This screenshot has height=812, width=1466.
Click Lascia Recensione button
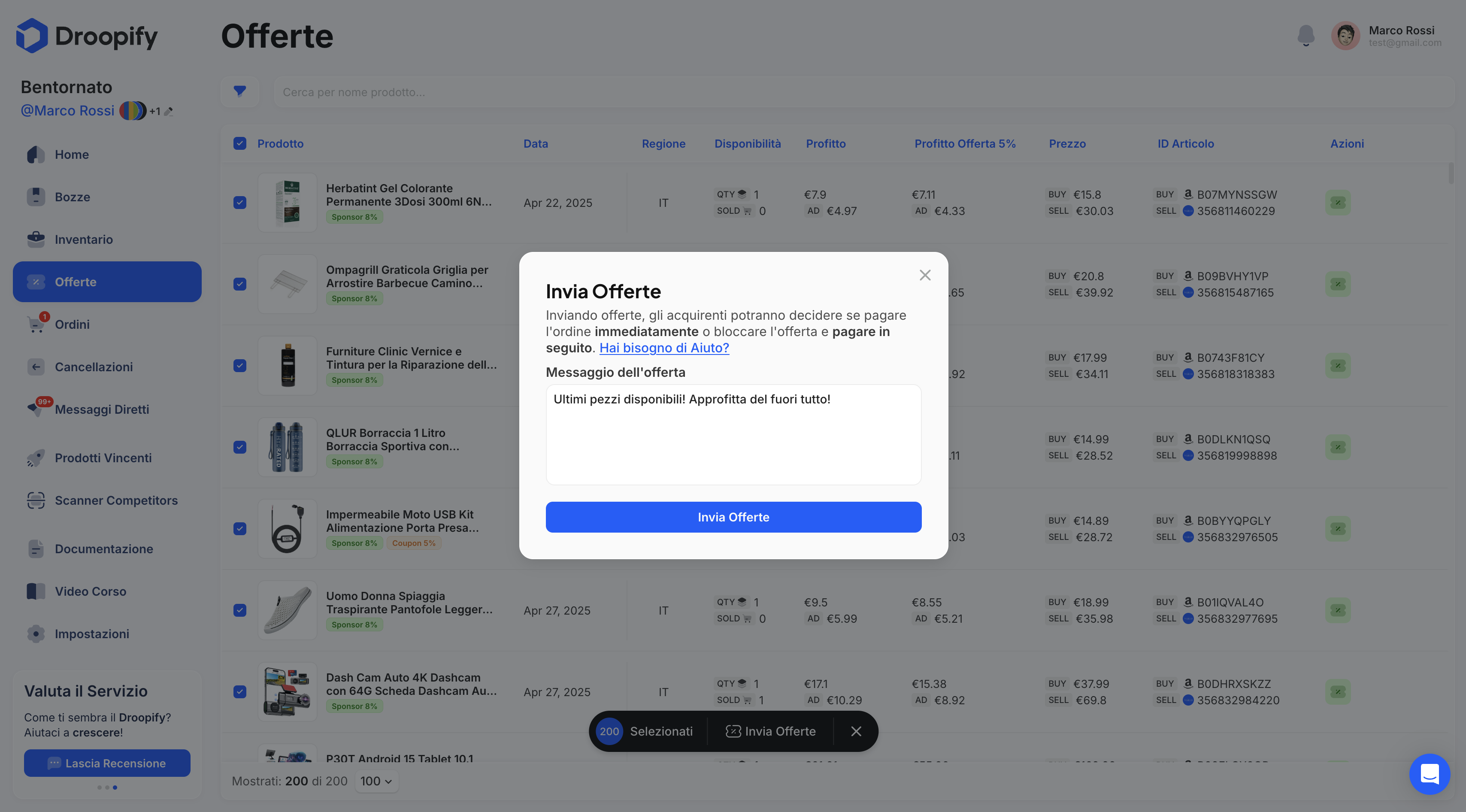pyautogui.click(x=107, y=763)
